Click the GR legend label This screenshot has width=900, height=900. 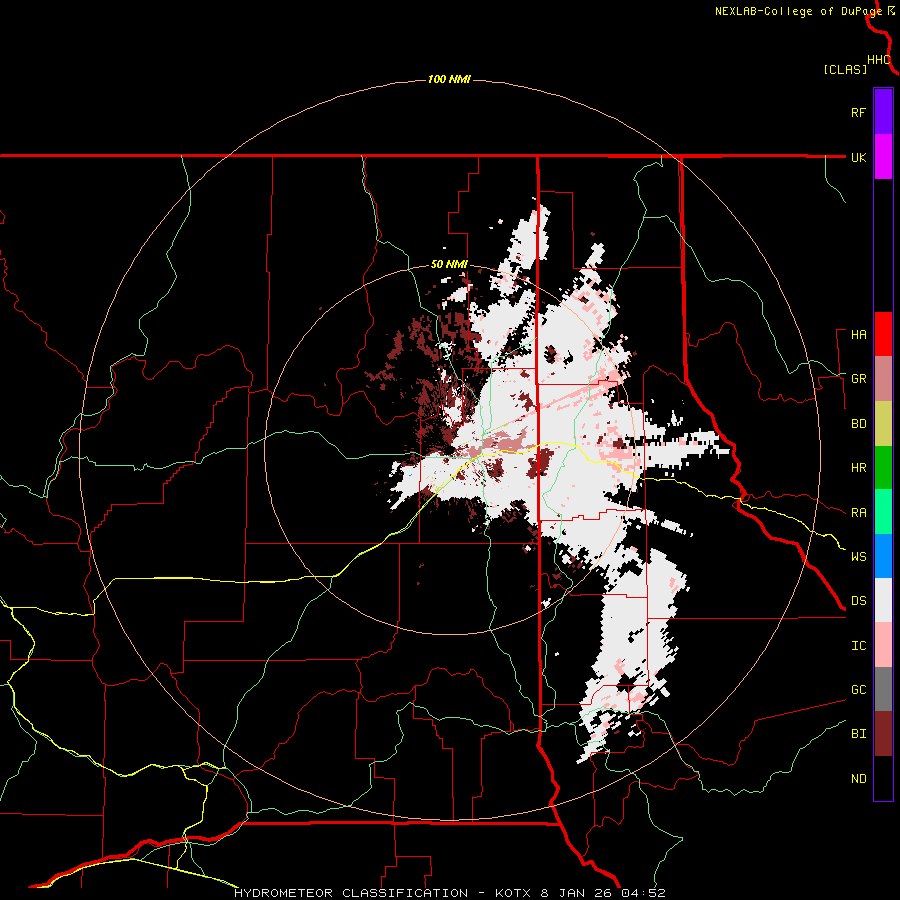(x=858, y=379)
